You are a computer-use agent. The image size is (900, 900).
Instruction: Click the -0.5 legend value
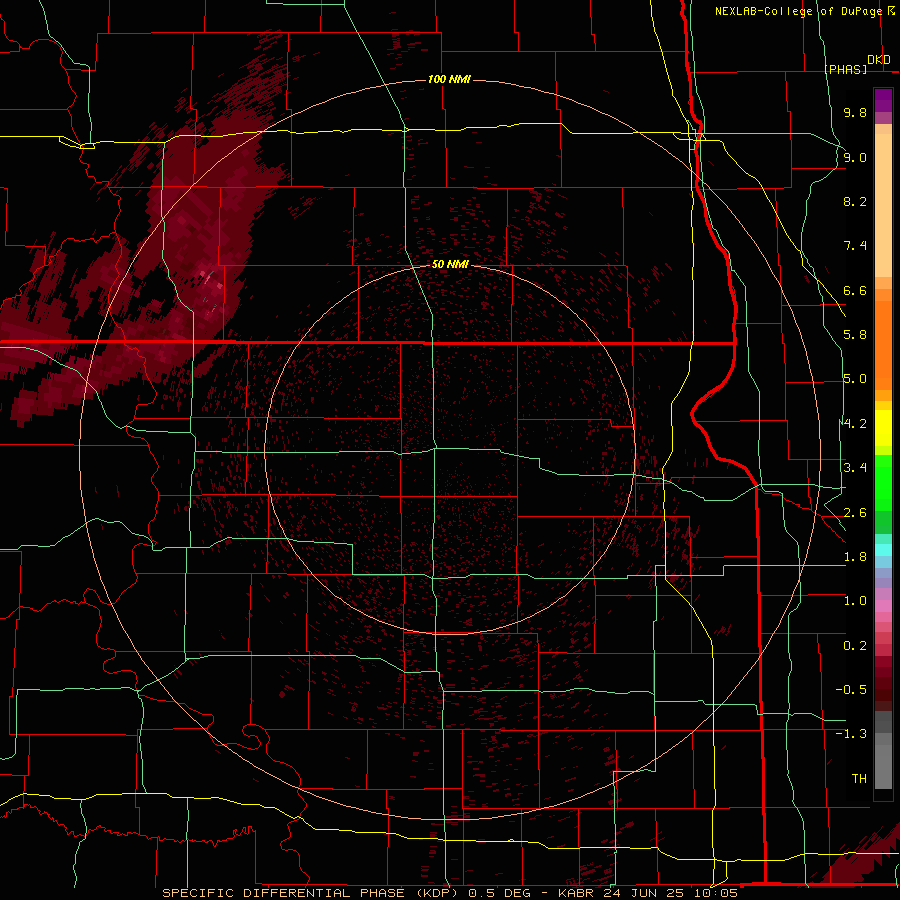[x=851, y=690]
